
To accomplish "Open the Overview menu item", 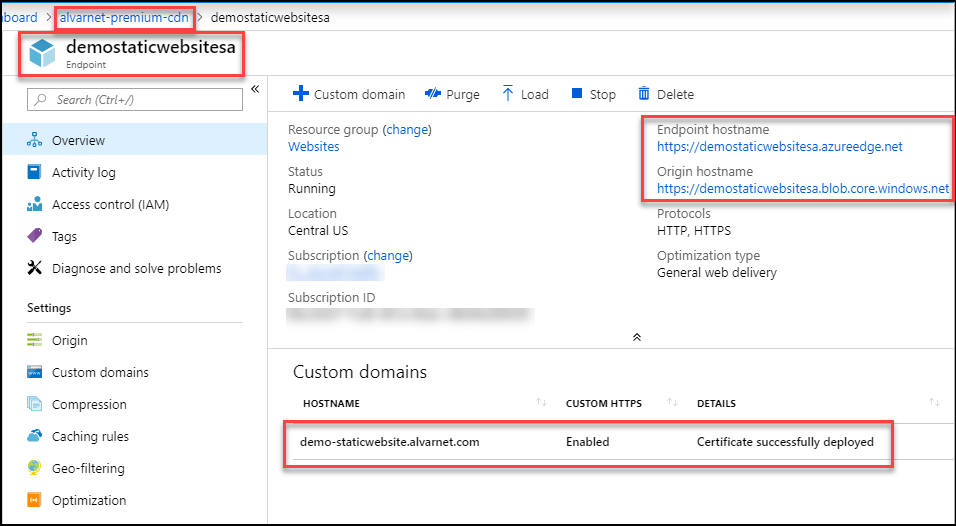I will pos(134,140).
